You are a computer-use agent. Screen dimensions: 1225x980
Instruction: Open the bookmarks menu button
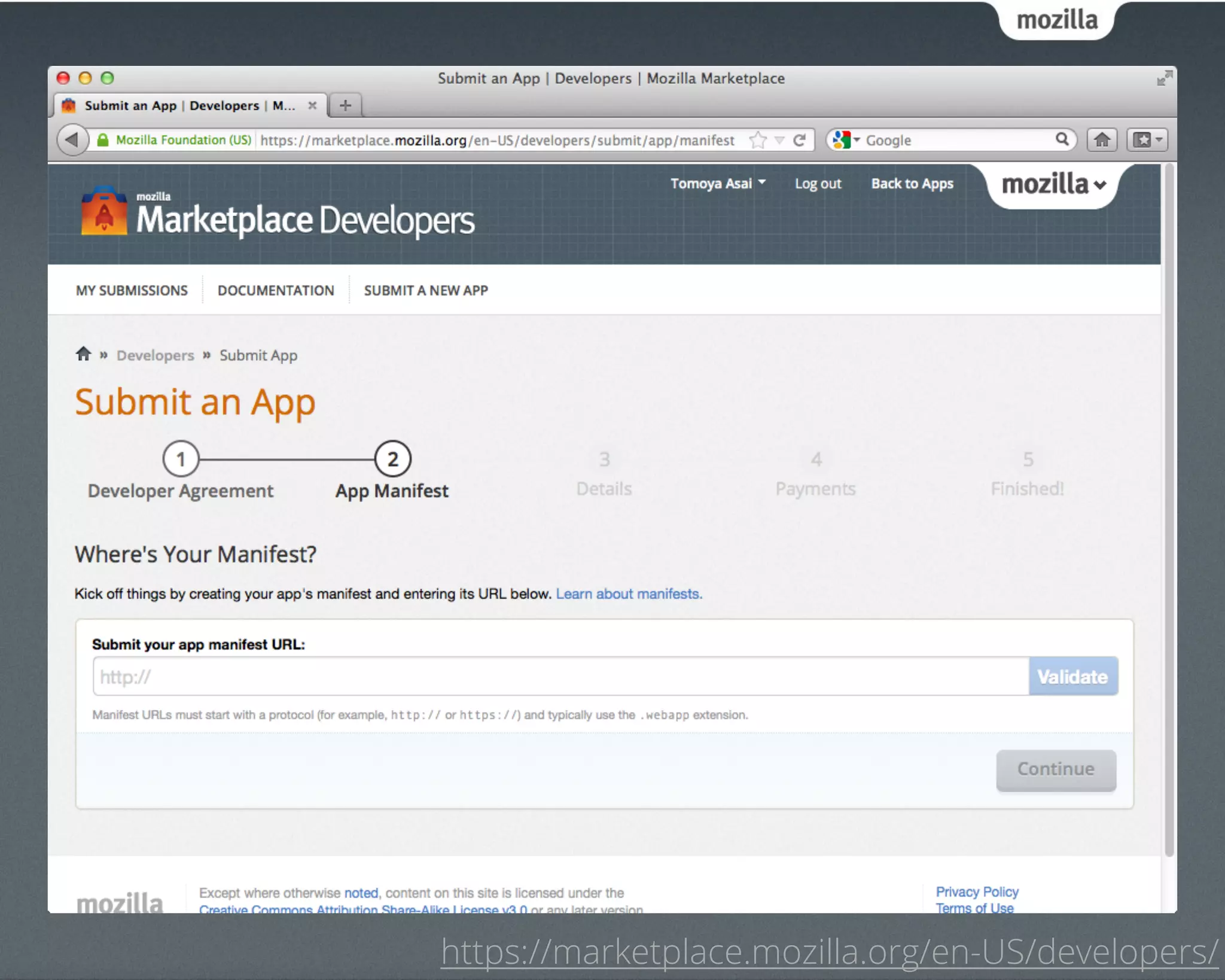click(x=1147, y=140)
